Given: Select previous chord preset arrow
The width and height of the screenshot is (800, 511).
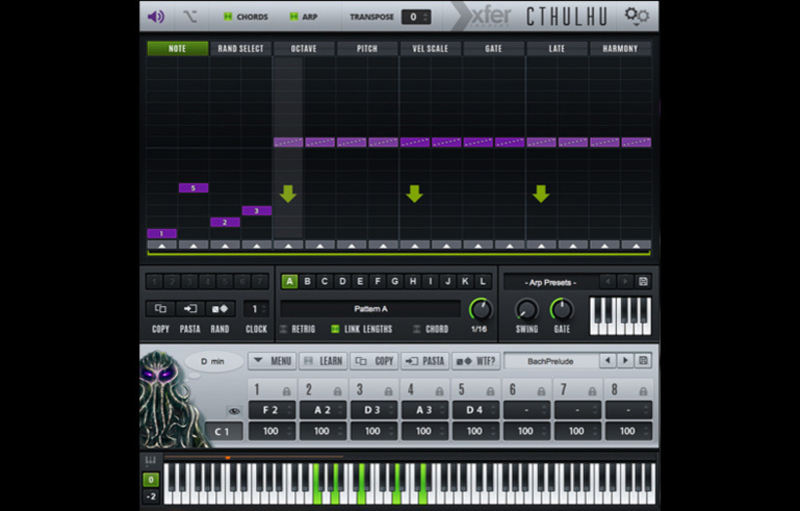Looking at the screenshot, I should point(607,361).
